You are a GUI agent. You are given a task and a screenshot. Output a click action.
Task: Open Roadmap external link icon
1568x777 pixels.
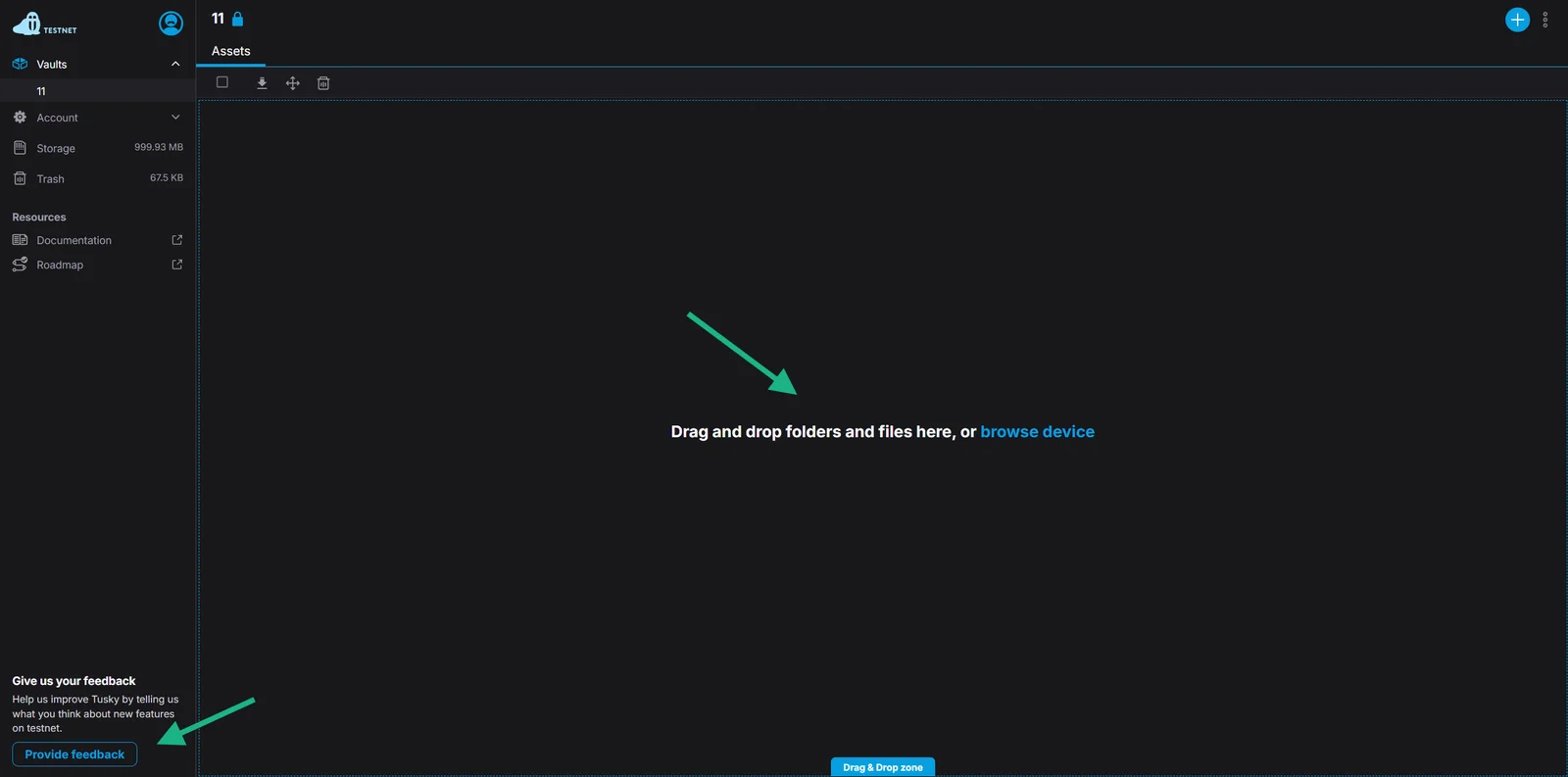pos(177,265)
